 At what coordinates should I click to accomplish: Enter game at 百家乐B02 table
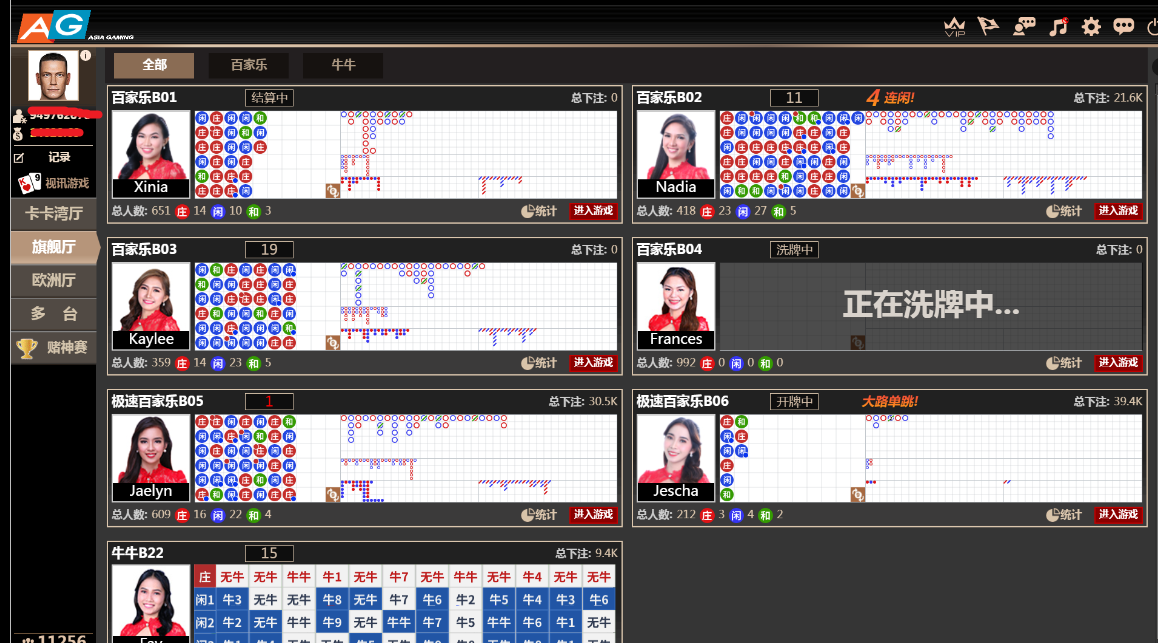point(1118,211)
